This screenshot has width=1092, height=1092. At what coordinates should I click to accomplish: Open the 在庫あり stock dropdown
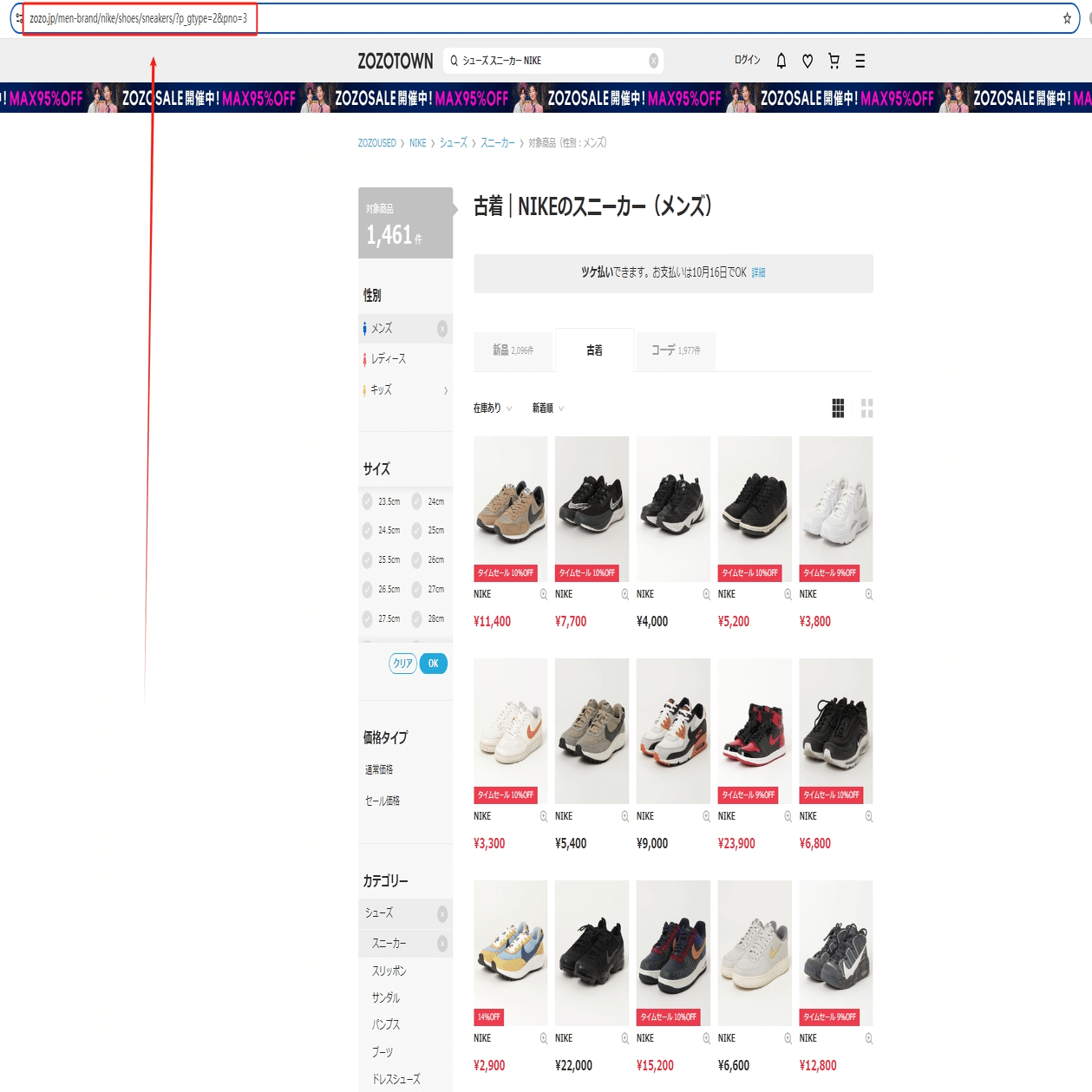493,409
